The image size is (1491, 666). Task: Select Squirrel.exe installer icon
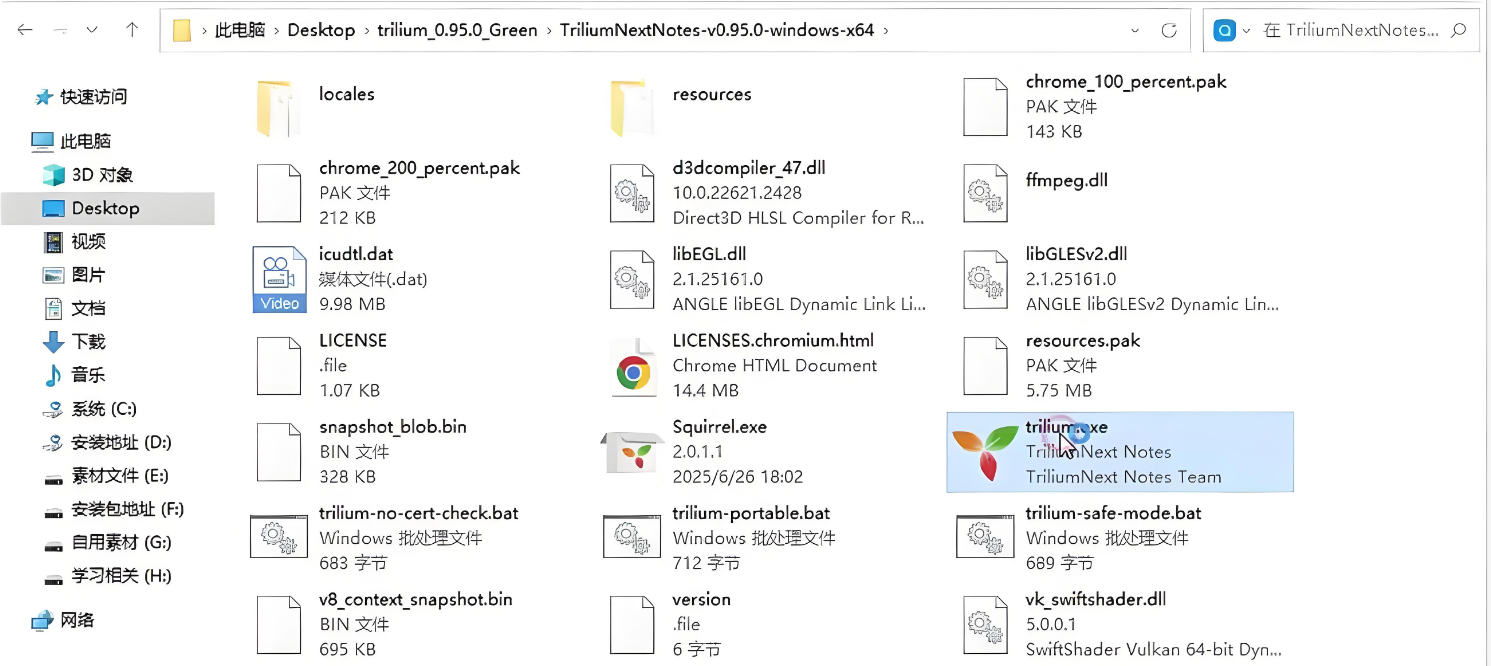(x=630, y=452)
